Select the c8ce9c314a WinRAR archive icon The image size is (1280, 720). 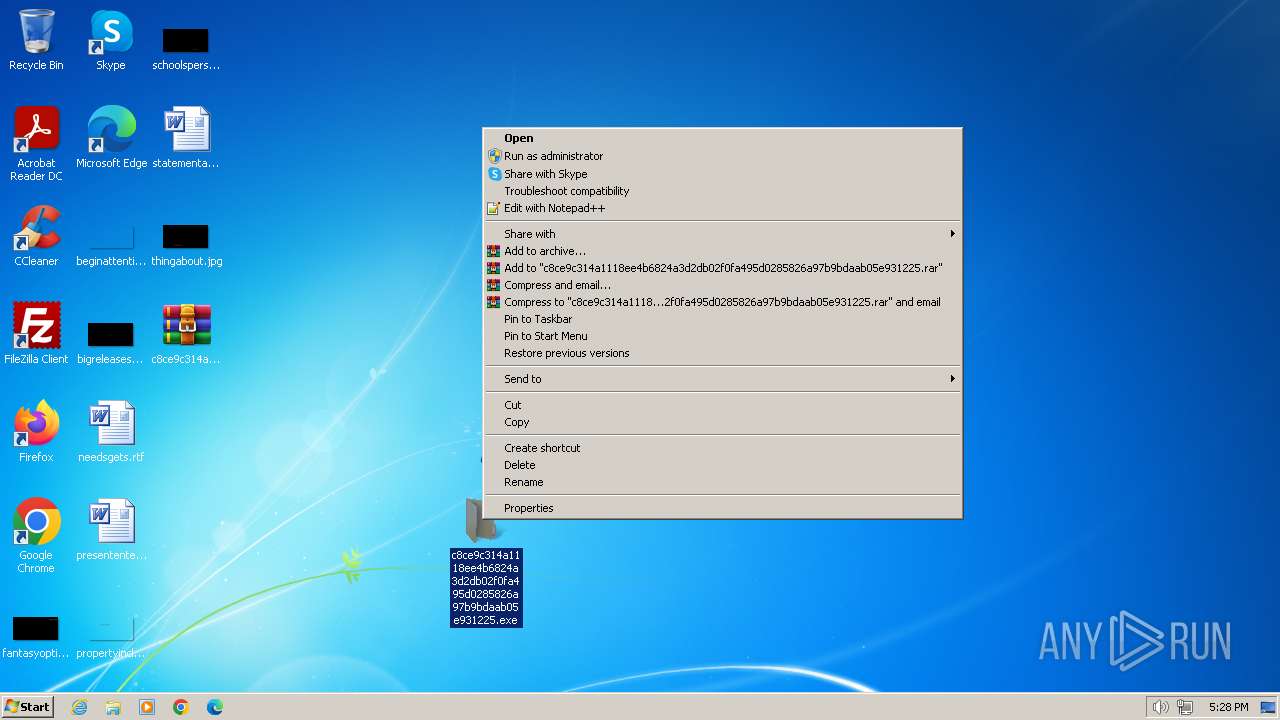[x=186, y=333]
